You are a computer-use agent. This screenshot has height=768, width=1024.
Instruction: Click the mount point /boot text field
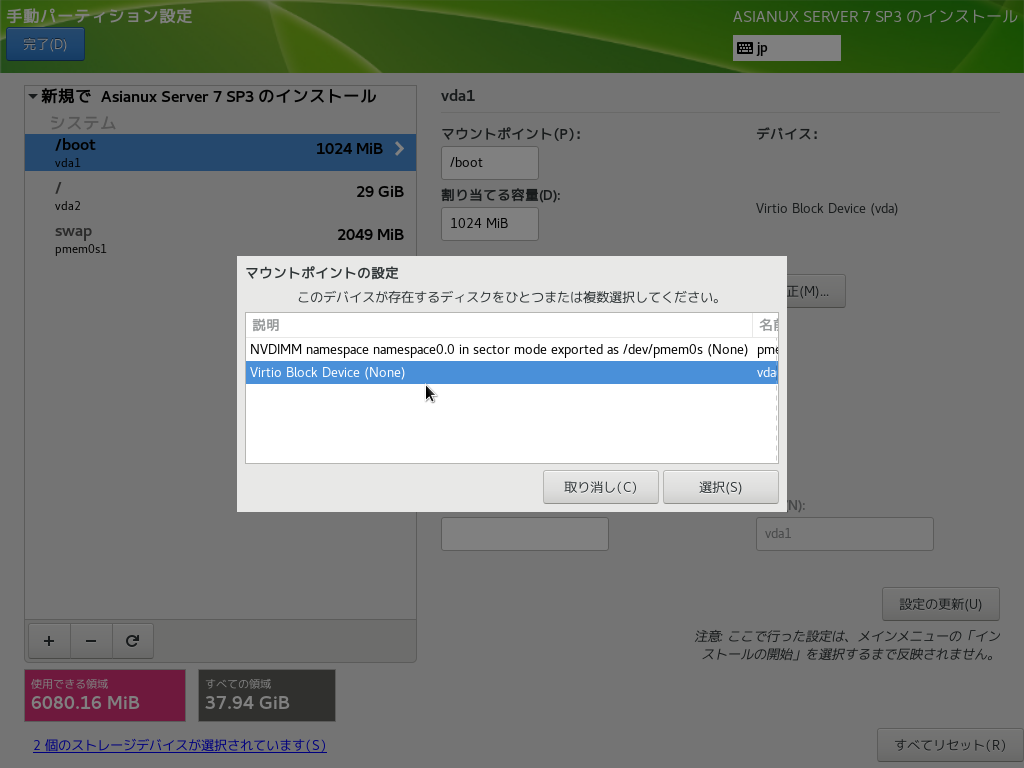click(489, 163)
